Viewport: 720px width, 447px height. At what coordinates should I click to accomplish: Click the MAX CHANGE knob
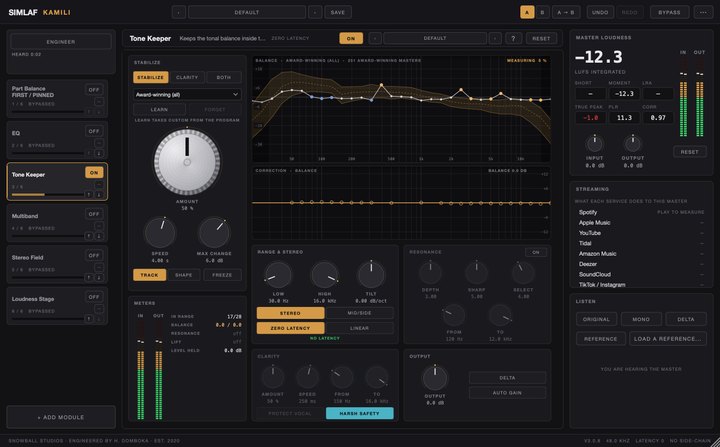coord(214,233)
